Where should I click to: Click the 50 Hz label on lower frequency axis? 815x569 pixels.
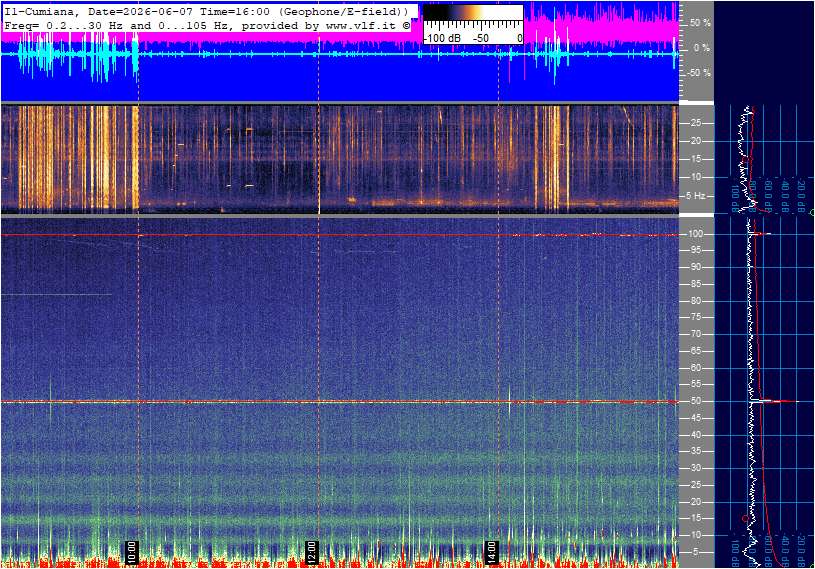tap(695, 401)
